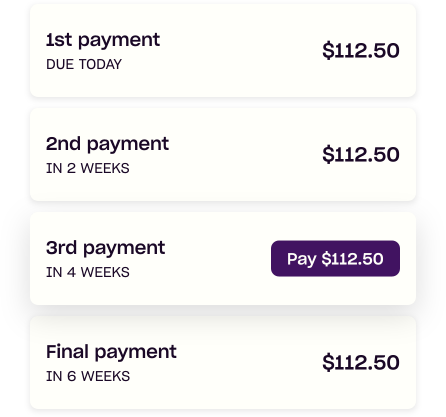Click the IN 6 WEEKS label

tap(88, 376)
